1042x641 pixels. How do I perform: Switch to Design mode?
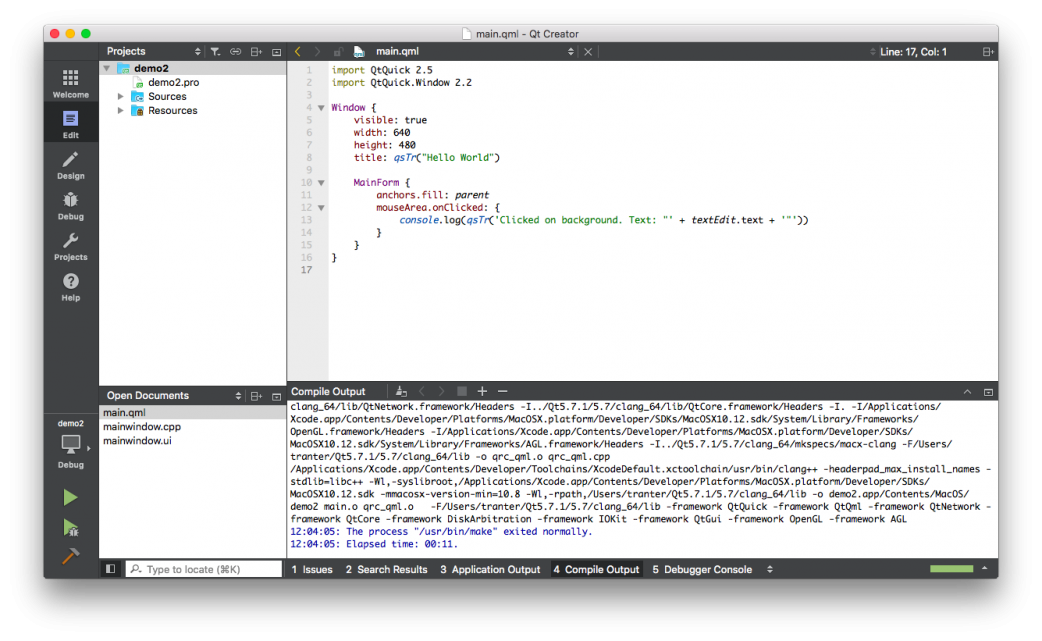tap(70, 165)
